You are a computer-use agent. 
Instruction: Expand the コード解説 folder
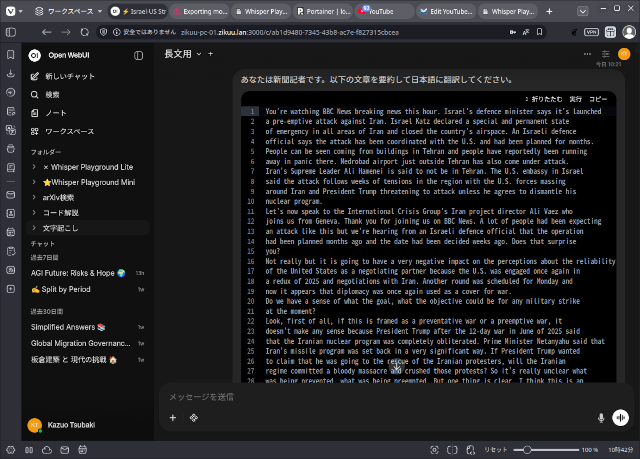pos(34,213)
